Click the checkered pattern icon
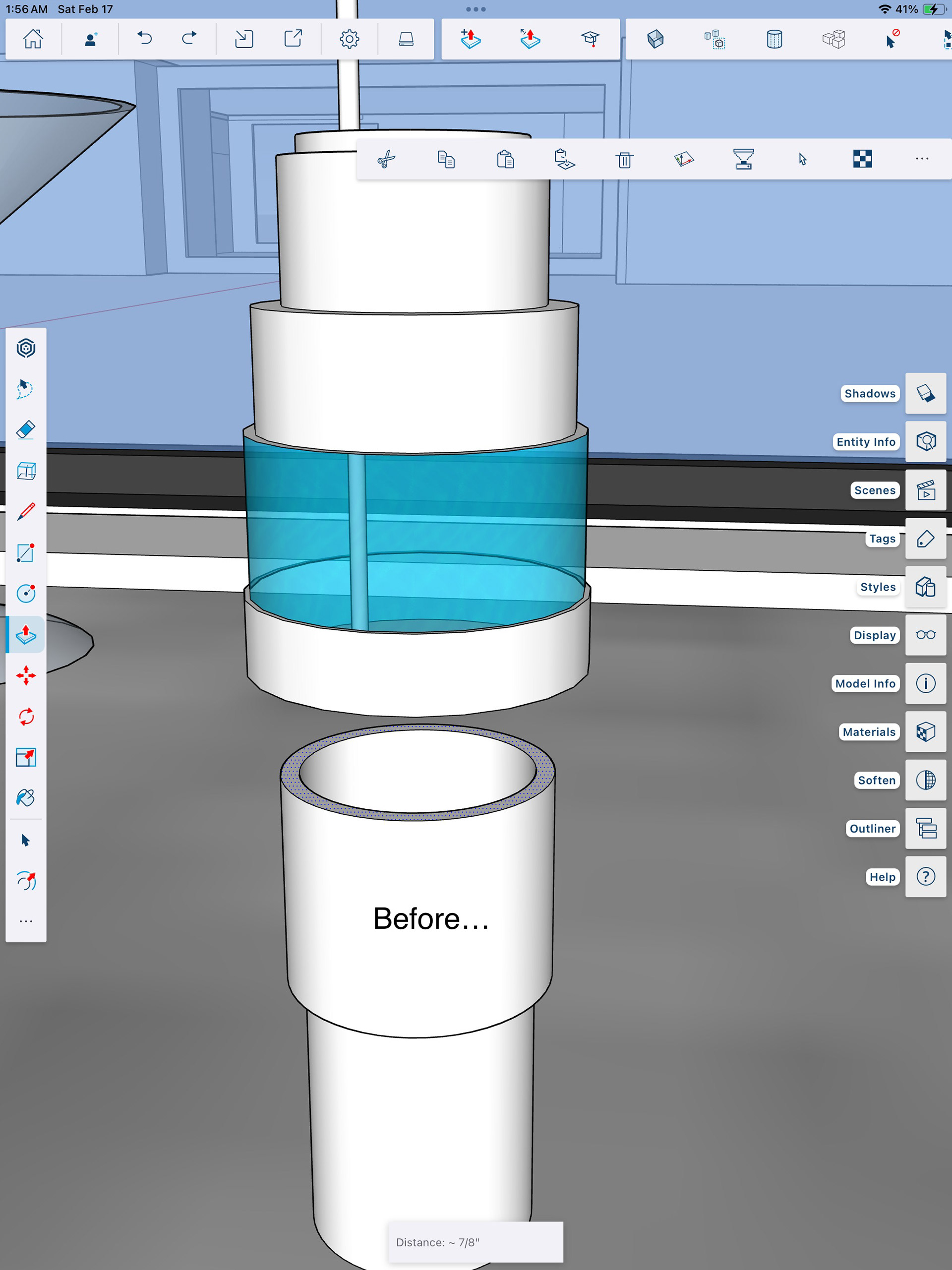The height and width of the screenshot is (1270, 952). point(862,159)
